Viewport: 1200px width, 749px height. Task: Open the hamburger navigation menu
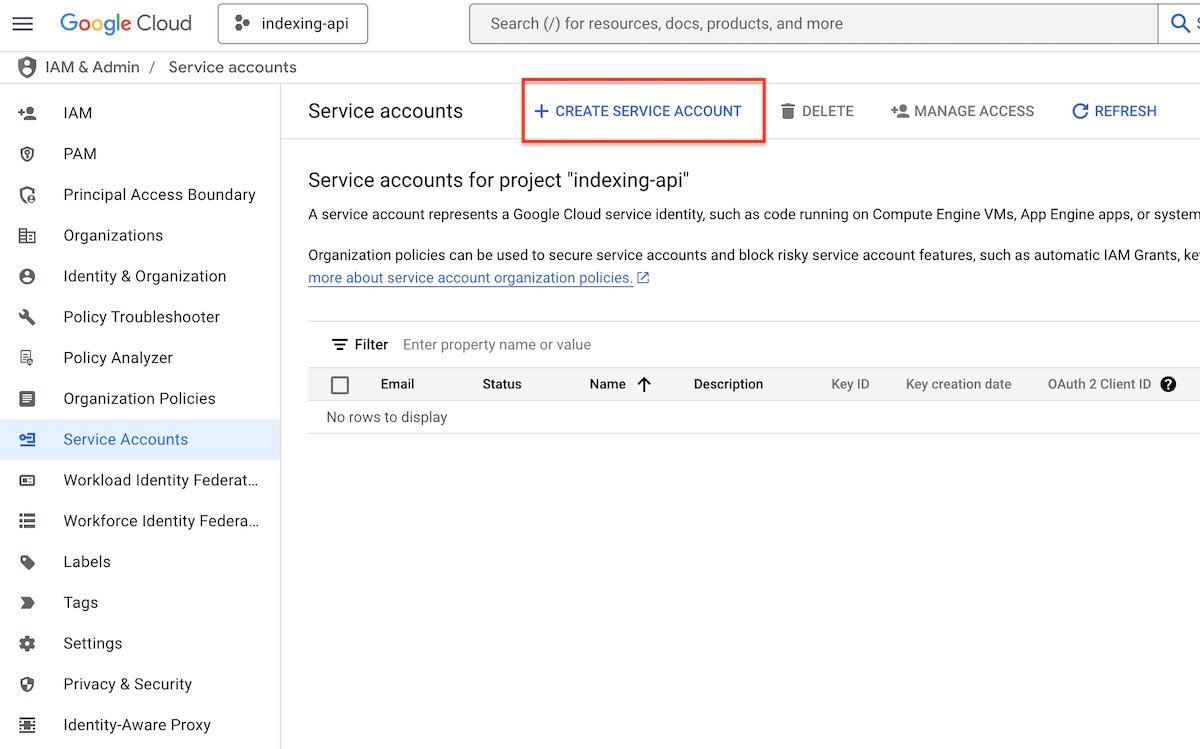(22, 23)
